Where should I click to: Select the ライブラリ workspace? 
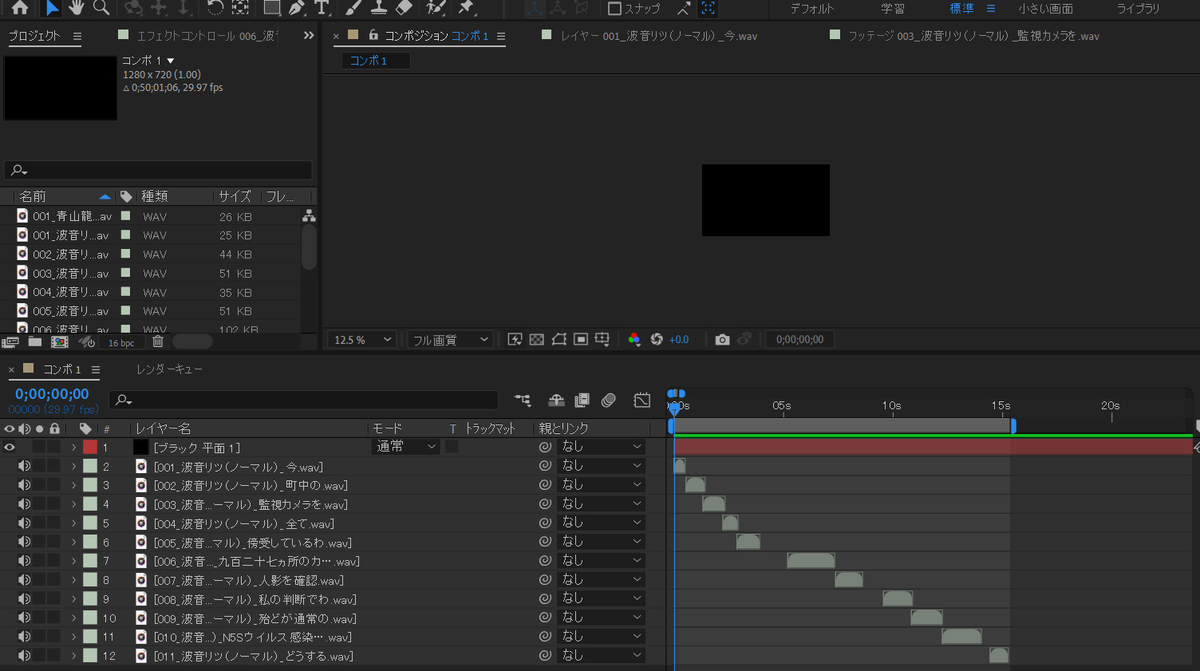1138,8
